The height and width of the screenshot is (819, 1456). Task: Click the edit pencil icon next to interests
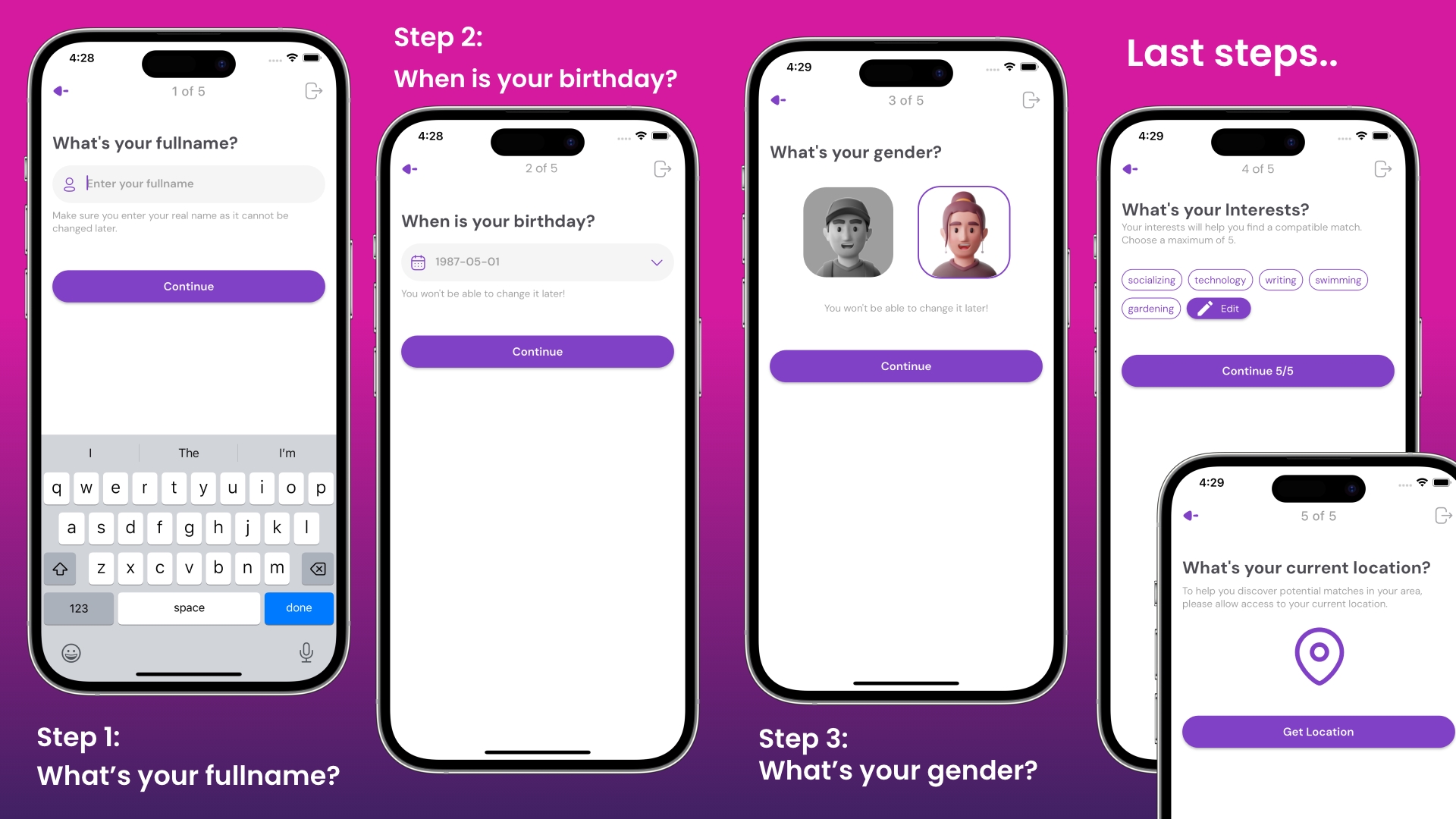(x=1205, y=307)
